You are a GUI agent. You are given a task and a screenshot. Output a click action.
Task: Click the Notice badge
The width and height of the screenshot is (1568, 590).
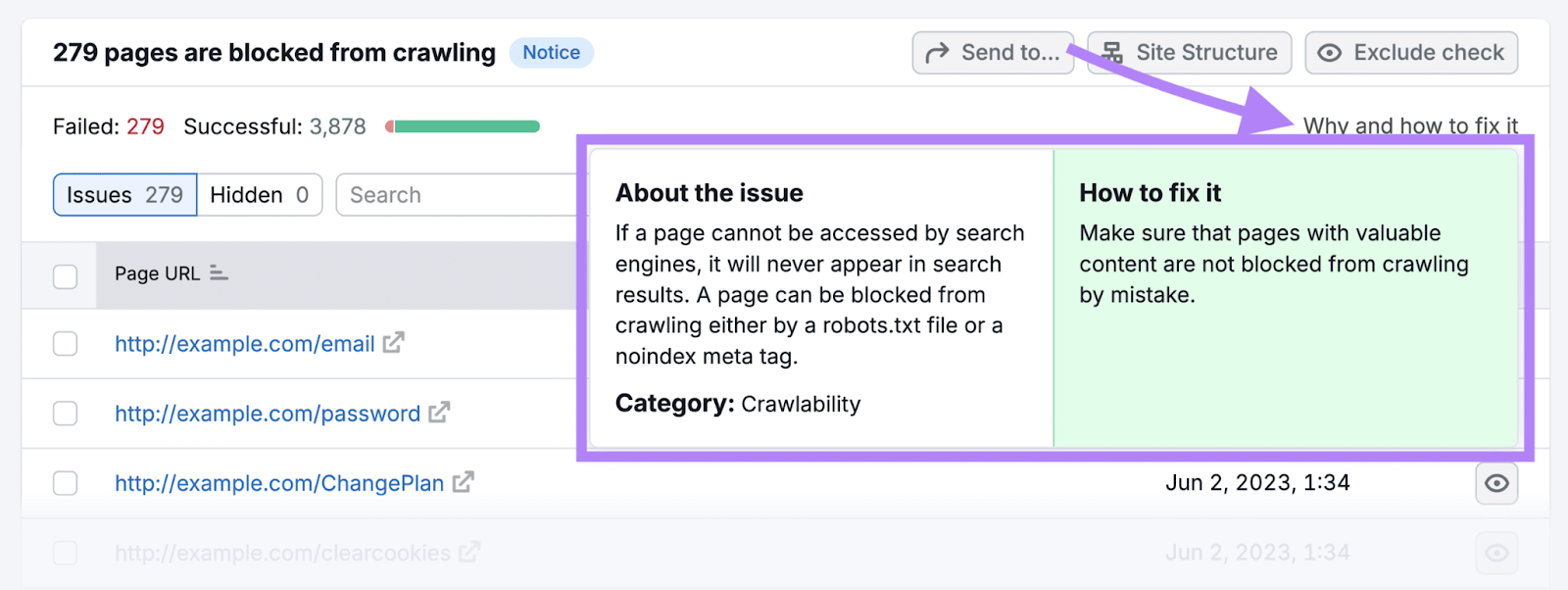click(x=552, y=53)
